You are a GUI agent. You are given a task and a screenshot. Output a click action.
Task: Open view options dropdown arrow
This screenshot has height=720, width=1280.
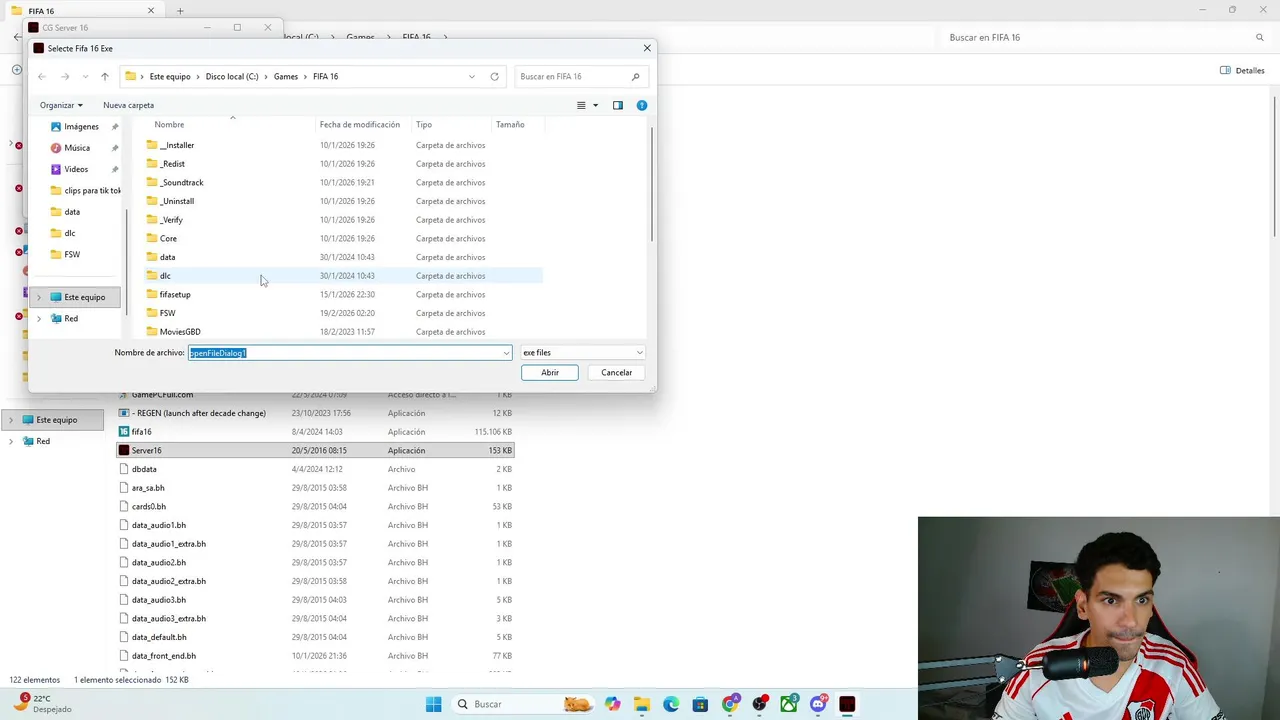pyautogui.click(x=595, y=105)
